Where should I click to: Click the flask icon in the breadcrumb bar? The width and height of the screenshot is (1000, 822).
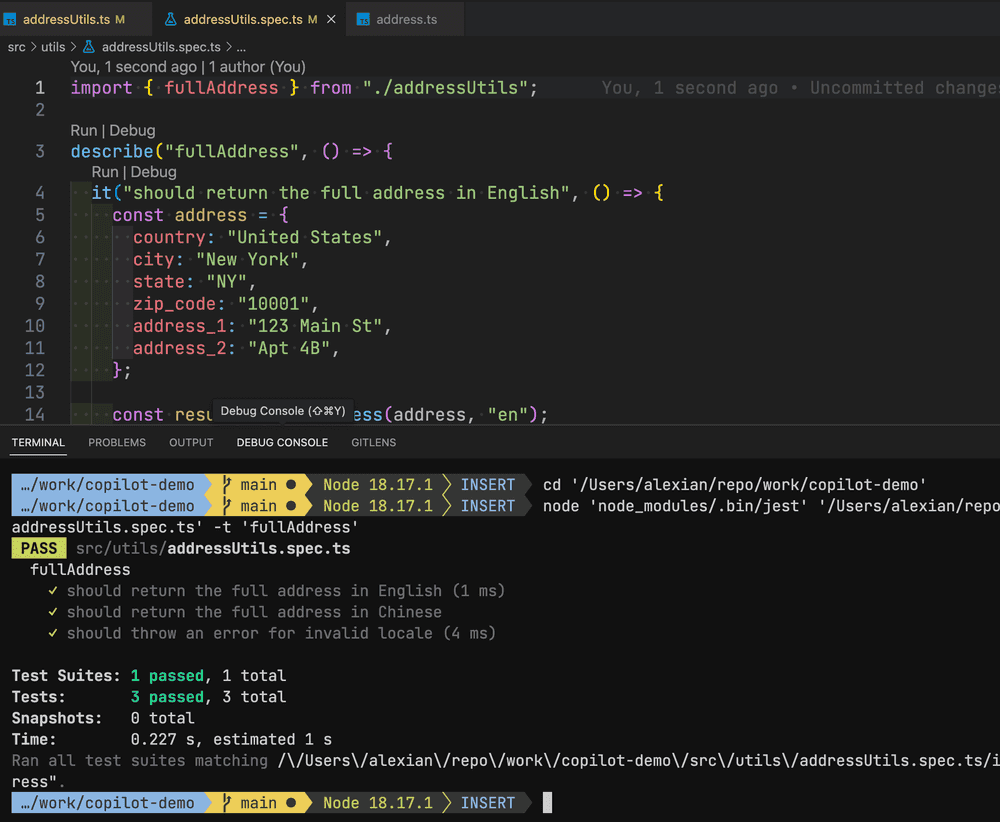(x=88, y=47)
